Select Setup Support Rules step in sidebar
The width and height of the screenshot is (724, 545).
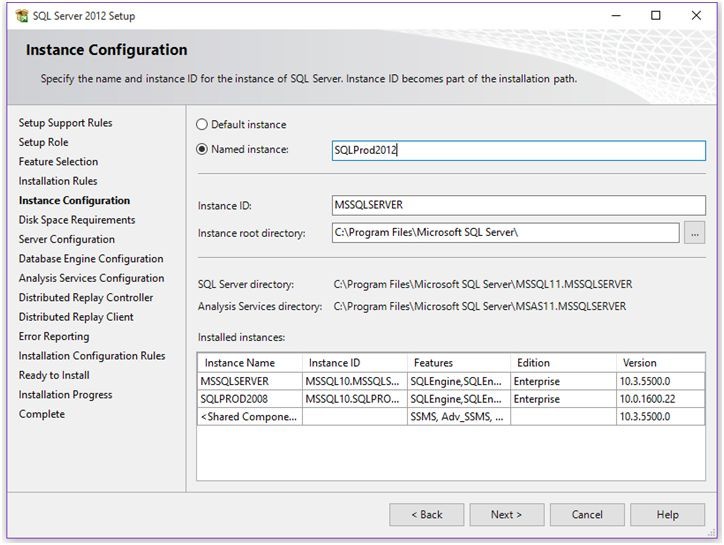[66, 123]
